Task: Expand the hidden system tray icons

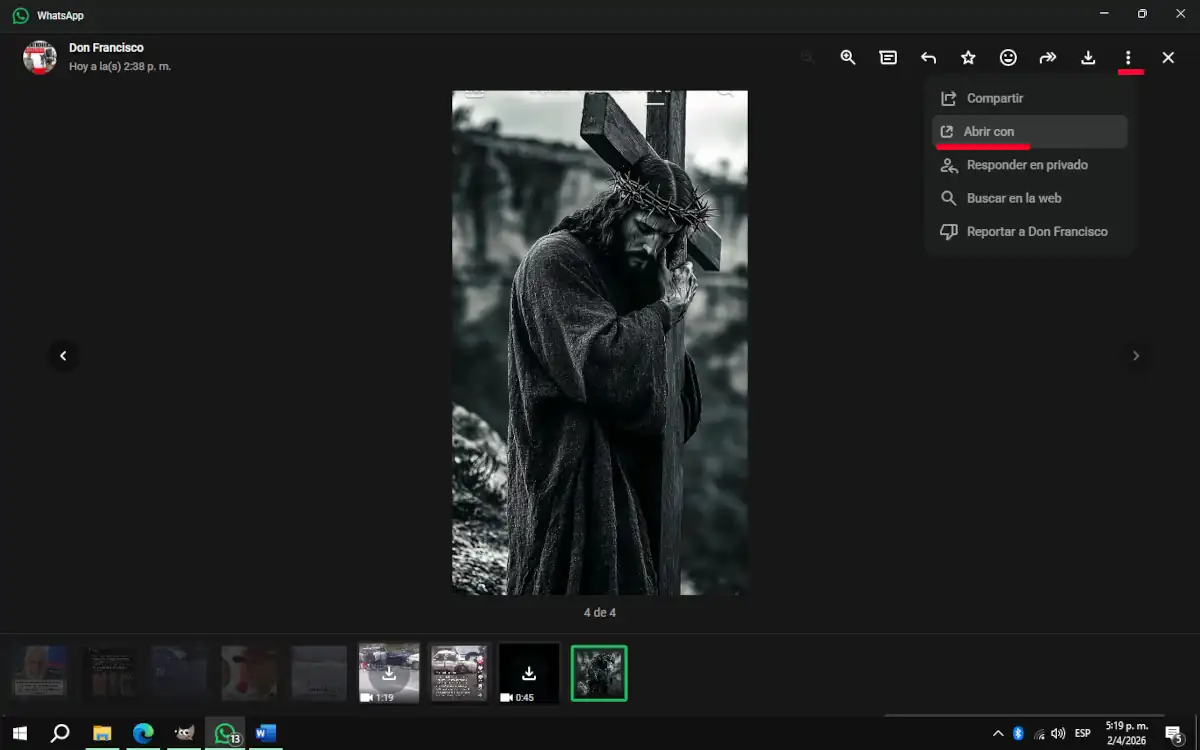Action: click(997, 733)
